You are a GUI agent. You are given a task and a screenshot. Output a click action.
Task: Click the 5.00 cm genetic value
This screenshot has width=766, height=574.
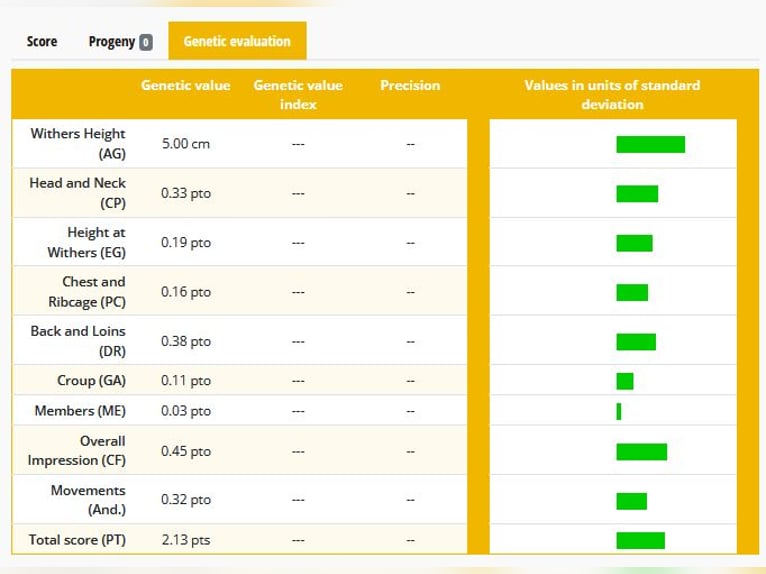click(186, 144)
